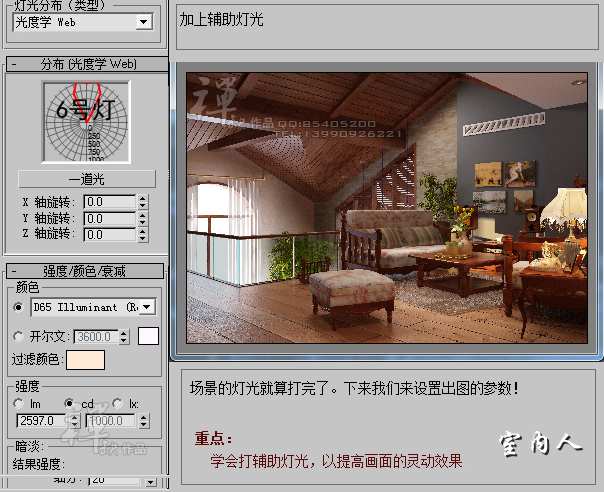Select the D65 Illuminant color radio button

tap(18, 307)
